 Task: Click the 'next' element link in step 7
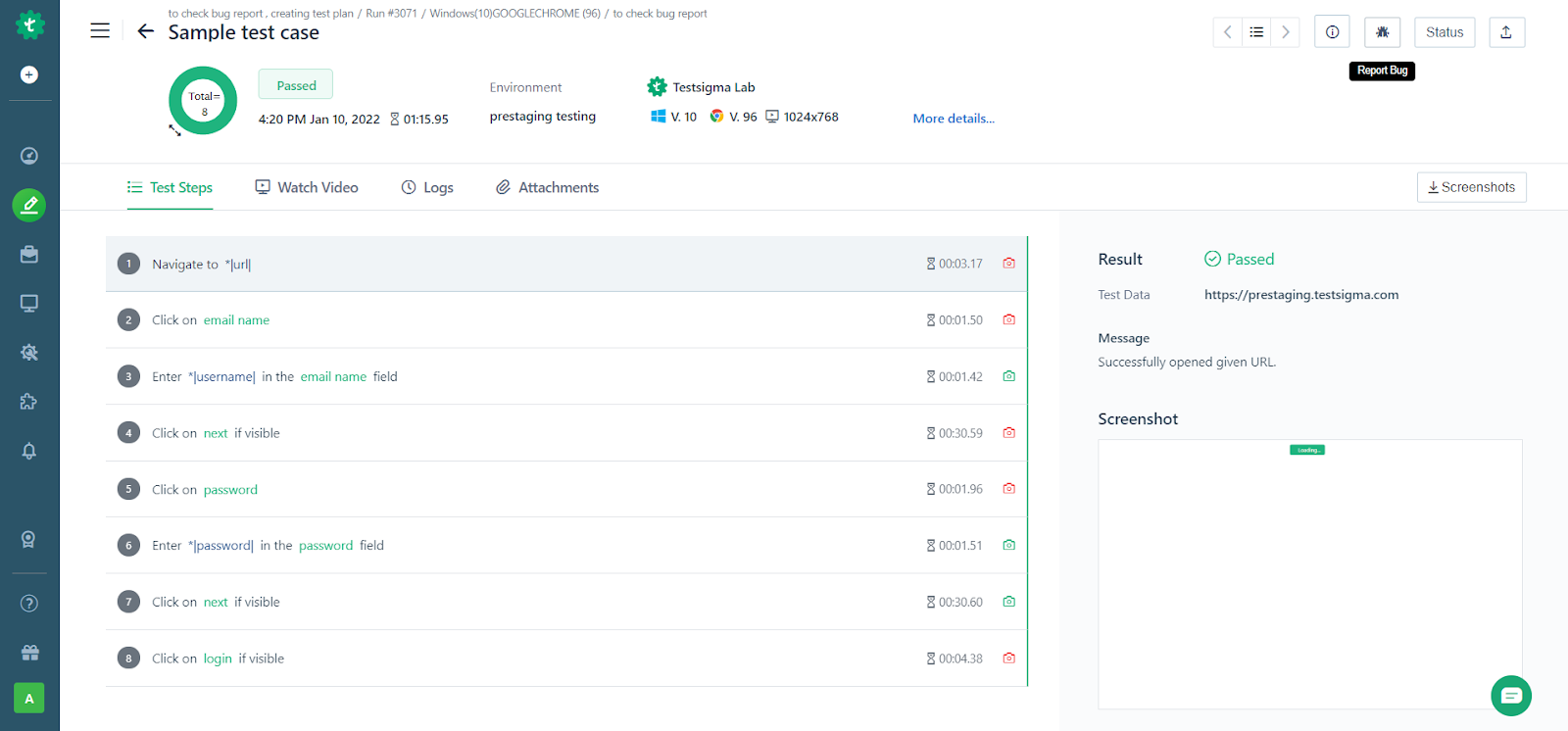click(x=216, y=602)
